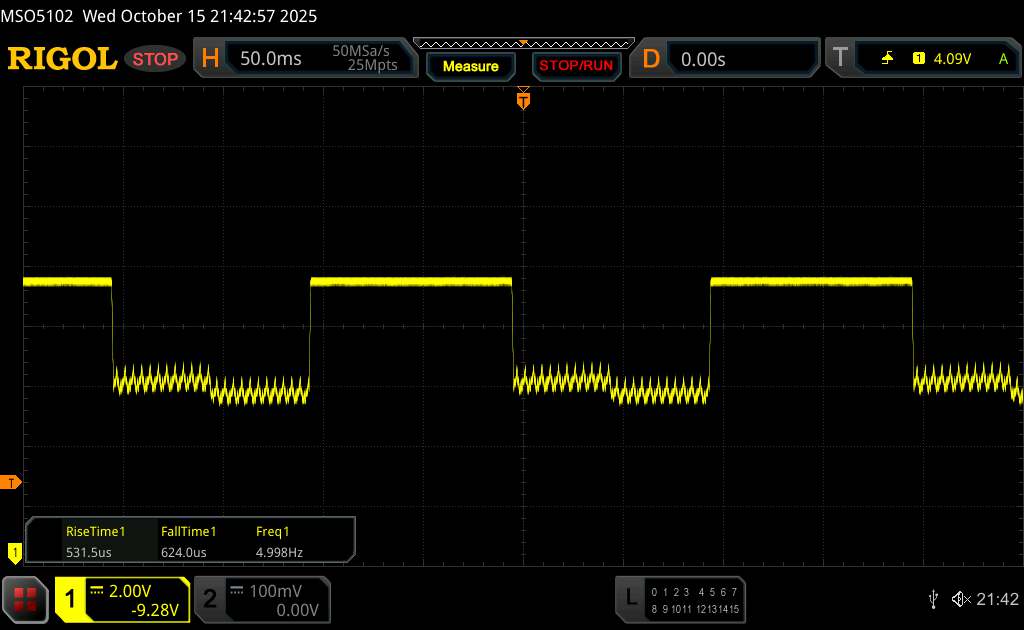Click the USB connection status icon
This screenshot has height=630, width=1024.
[933, 598]
